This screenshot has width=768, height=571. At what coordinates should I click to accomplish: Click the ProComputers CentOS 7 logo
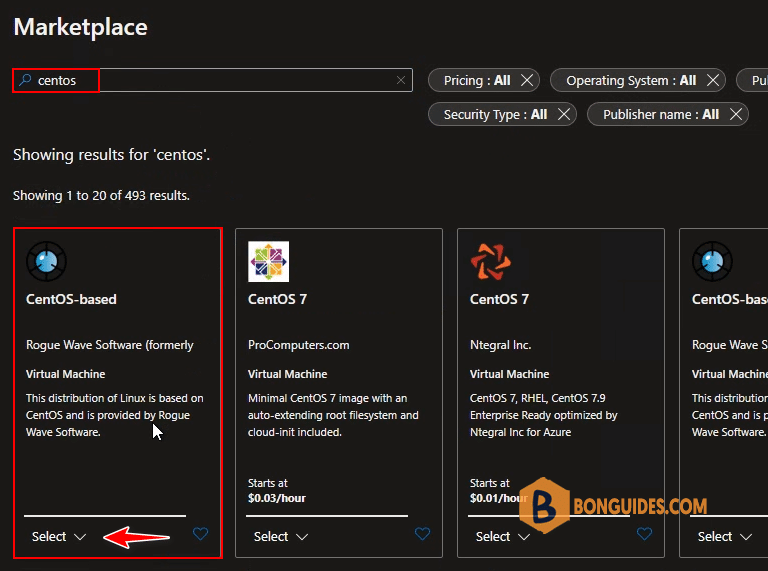pyautogui.click(x=268, y=261)
